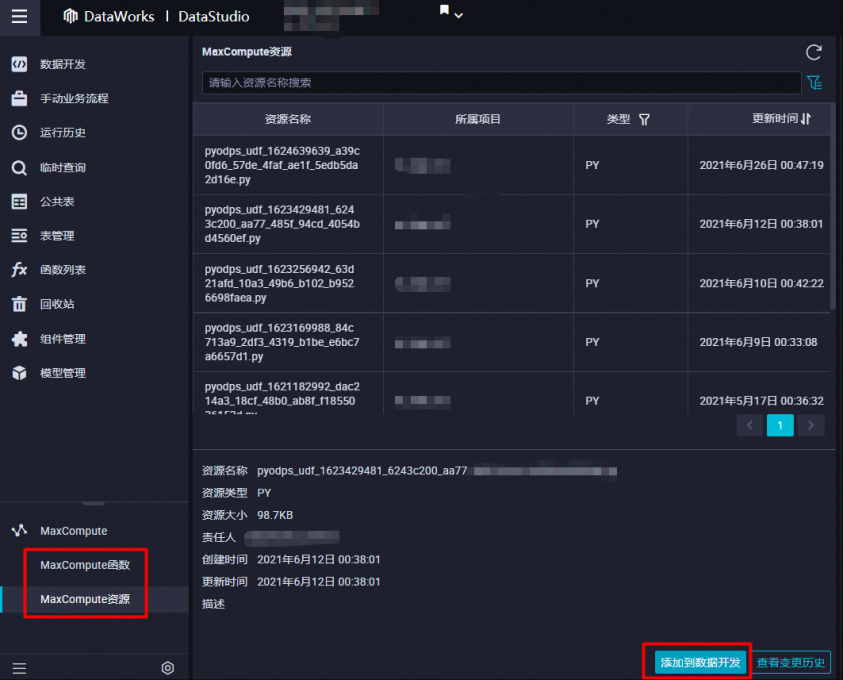This screenshot has width=843, height=680.
Task: Click date 2021年6月26日 00:47:19
Action: click(761, 165)
